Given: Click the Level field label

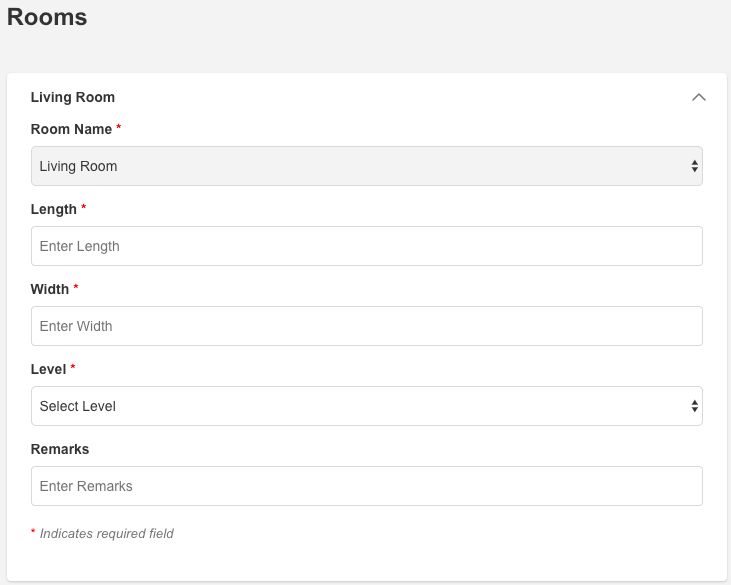Looking at the screenshot, I should pyautogui.click(x=48, y=369).
